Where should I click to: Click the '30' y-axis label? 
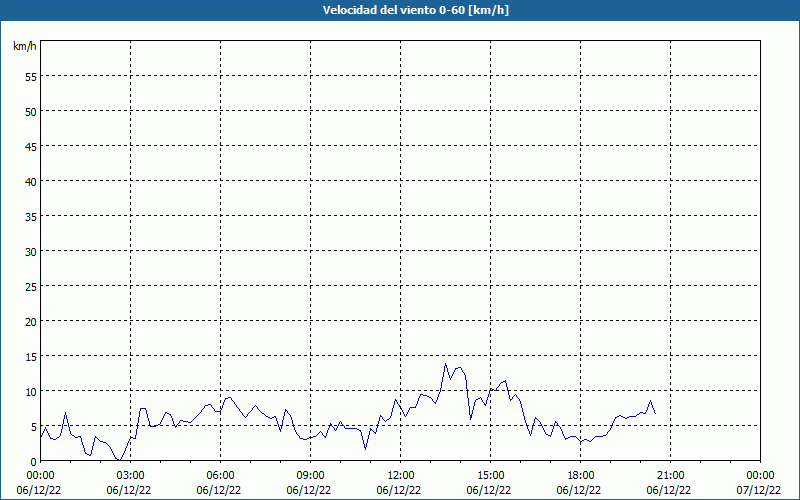pos(31,252)
